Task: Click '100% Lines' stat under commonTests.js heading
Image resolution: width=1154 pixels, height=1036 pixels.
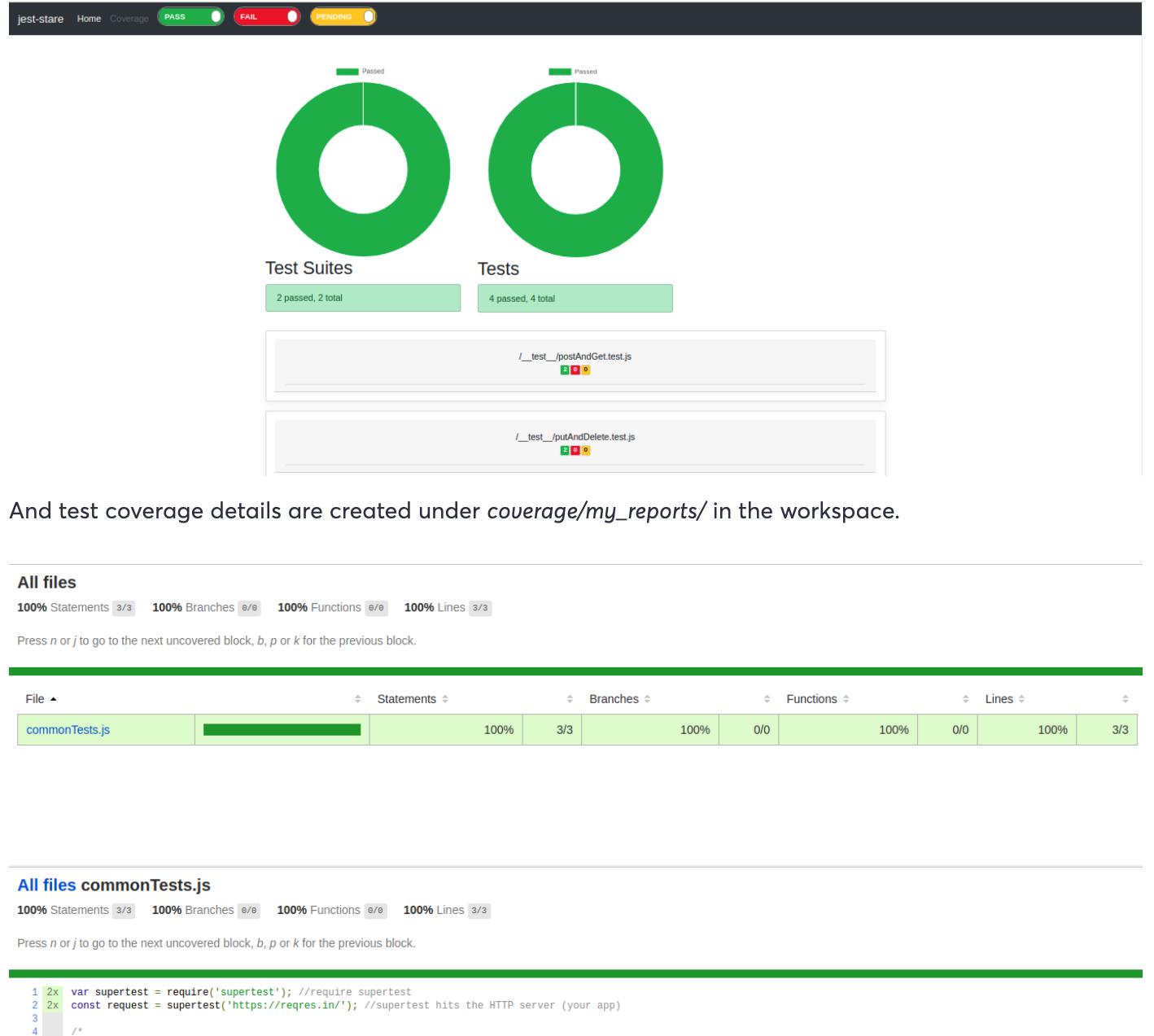Action: click(x=448, y=911)
